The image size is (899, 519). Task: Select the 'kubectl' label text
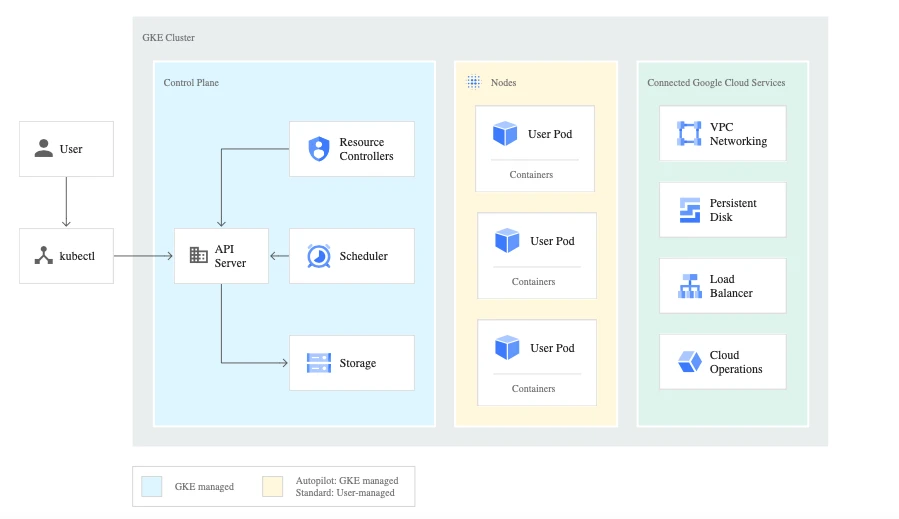[77, 256]
